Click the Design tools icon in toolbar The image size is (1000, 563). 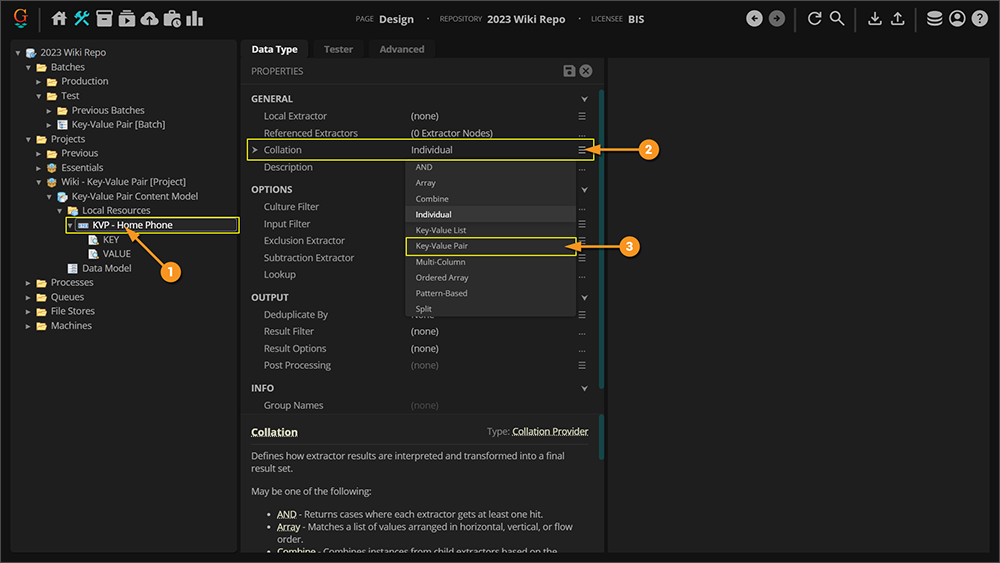click(82, 18)
